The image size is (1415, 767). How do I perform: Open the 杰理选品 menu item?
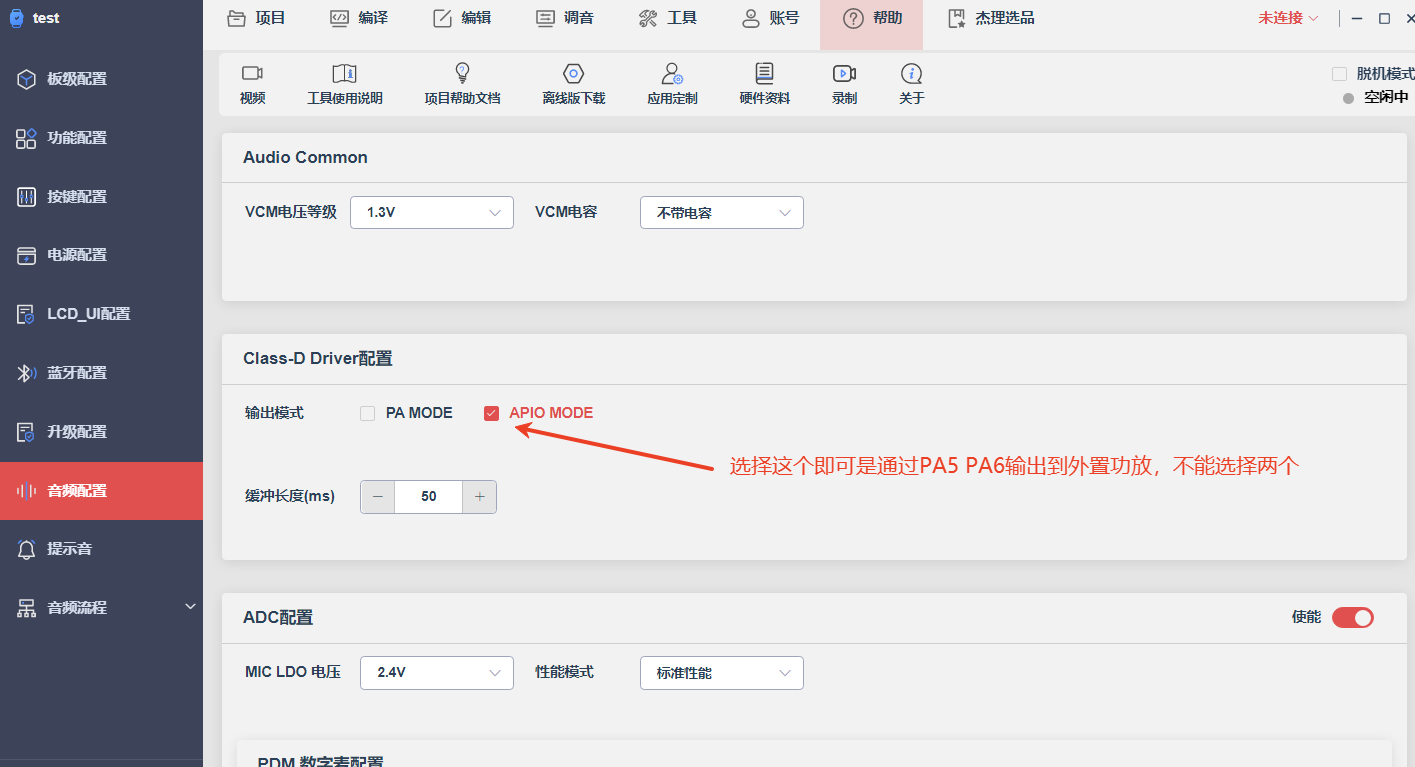pyautogui.click(x=991, y=18)
